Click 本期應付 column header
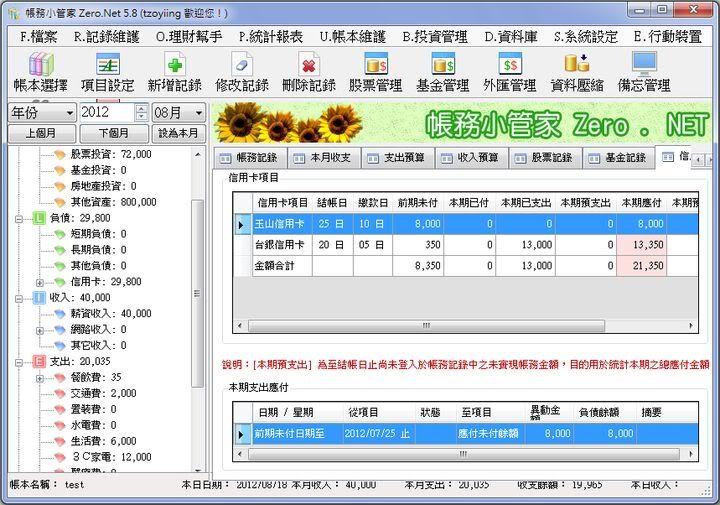Screen dimensions: 720x505 point(641,202)
